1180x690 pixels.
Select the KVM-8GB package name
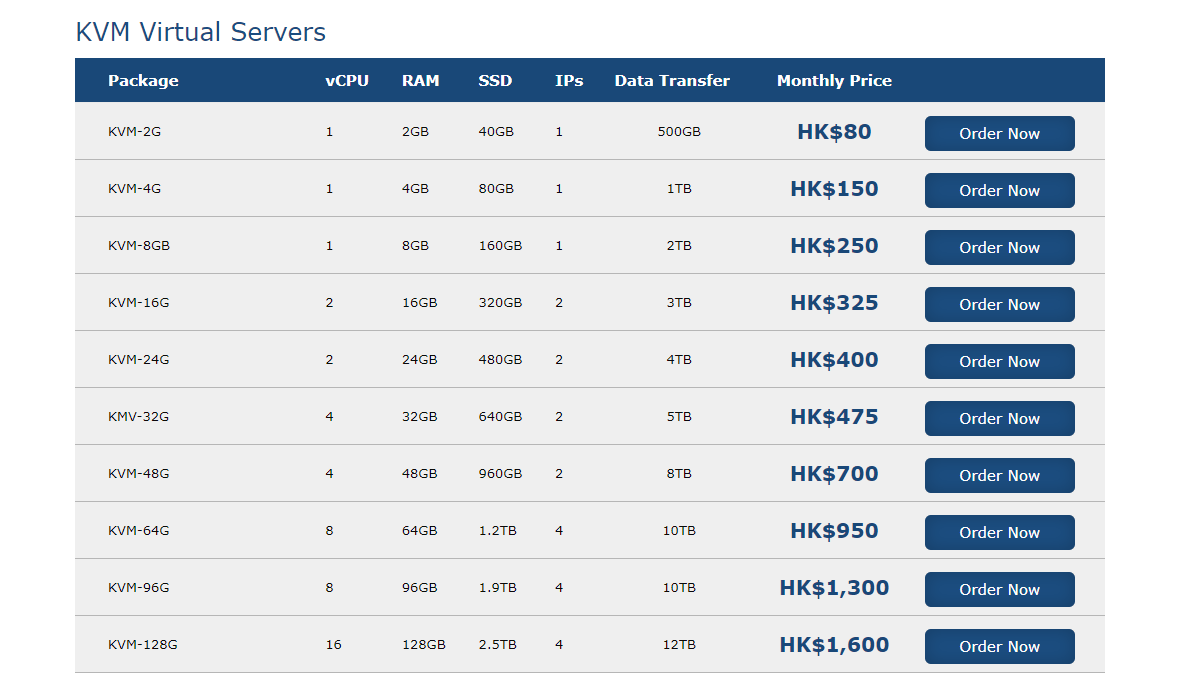tap(138, 246)
